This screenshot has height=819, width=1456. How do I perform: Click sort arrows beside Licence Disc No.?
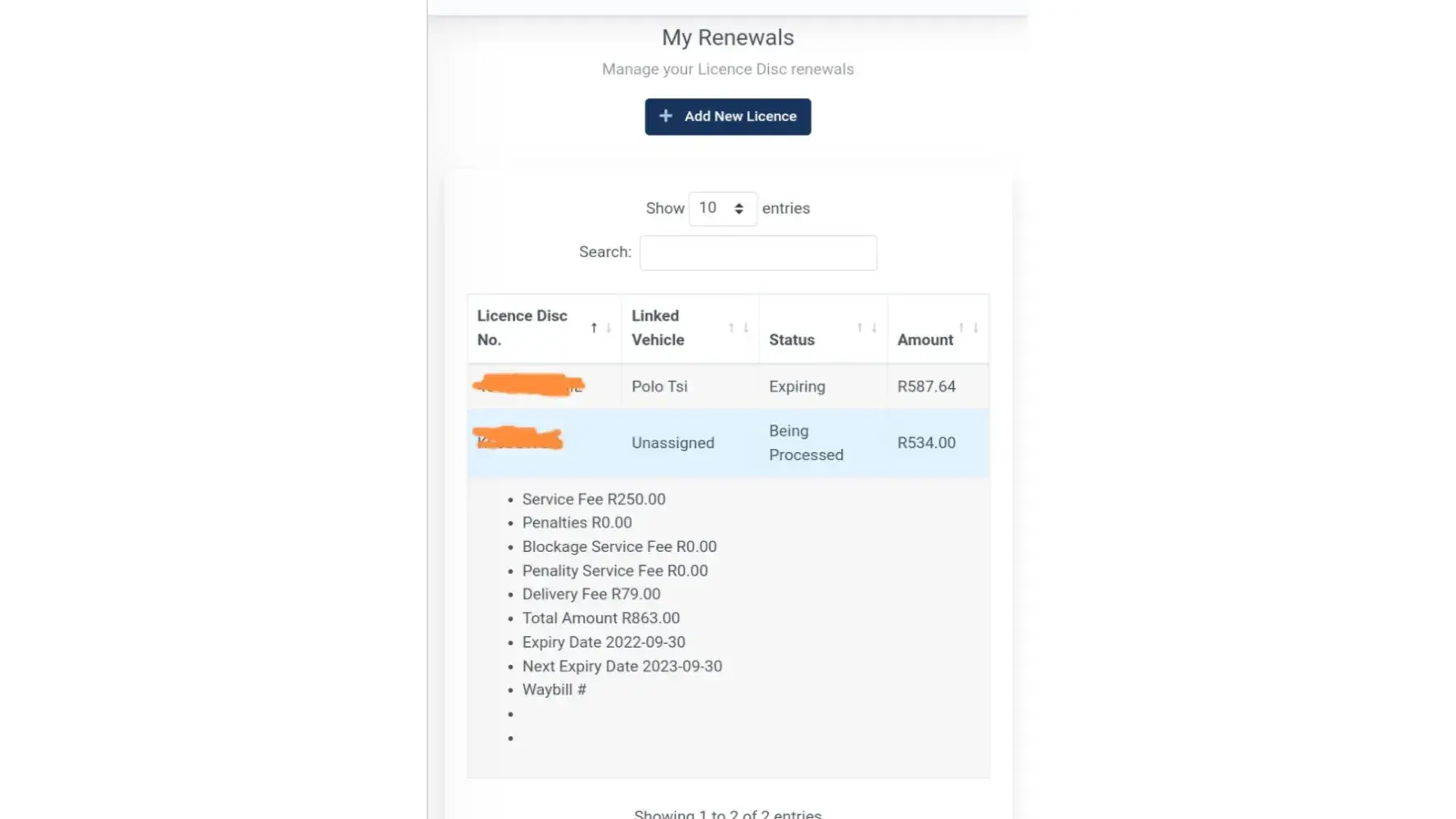click(601, 328)
